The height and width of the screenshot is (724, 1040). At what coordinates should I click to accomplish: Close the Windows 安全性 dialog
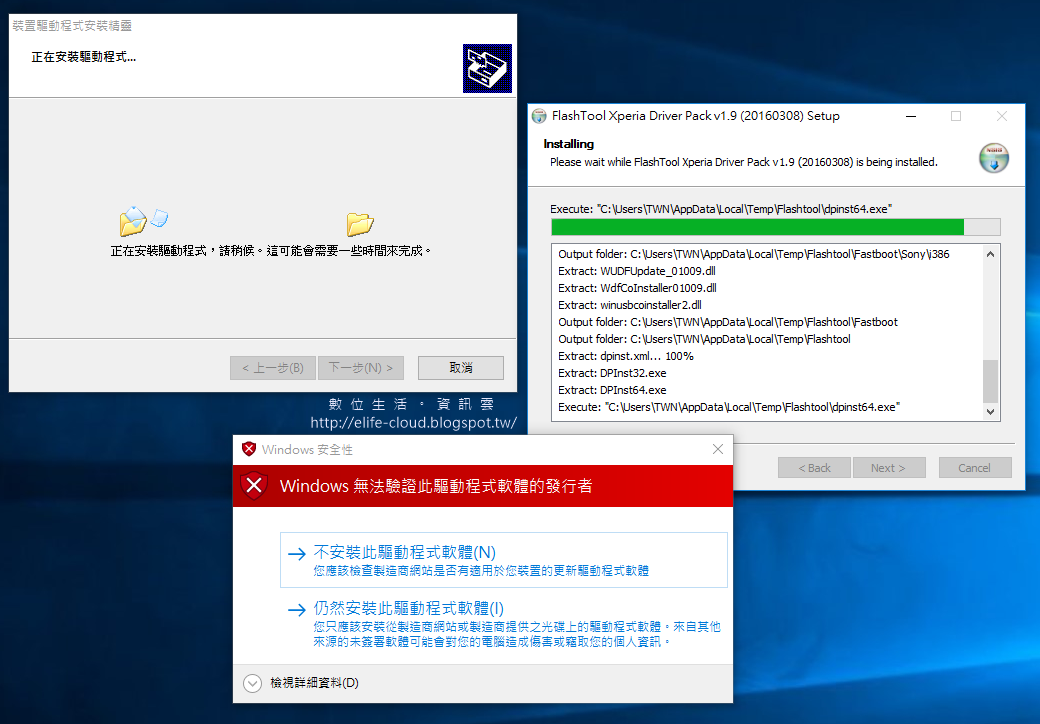(x=718, y=449)
